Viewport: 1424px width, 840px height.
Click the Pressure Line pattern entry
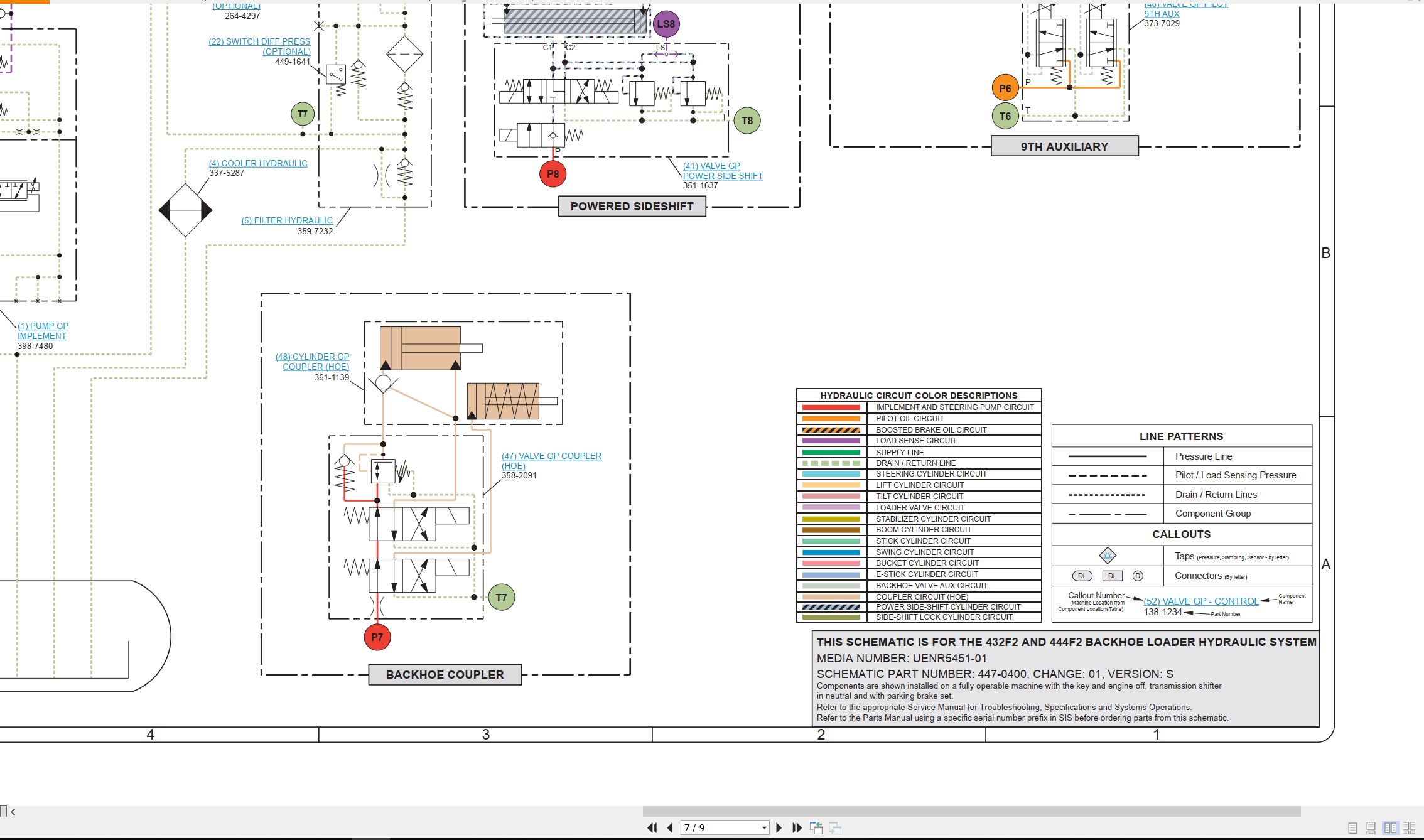[1182, 456]
